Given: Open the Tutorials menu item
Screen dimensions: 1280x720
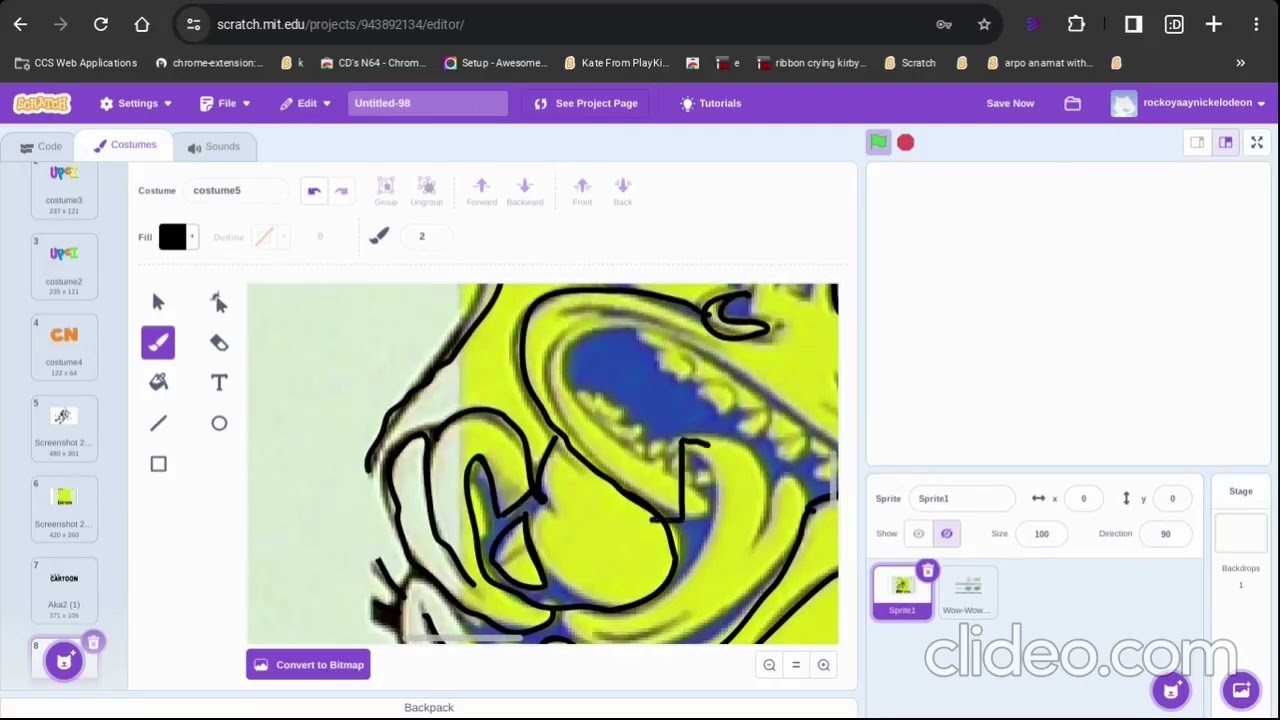Looking at the screenshot, I should [711, 103].
